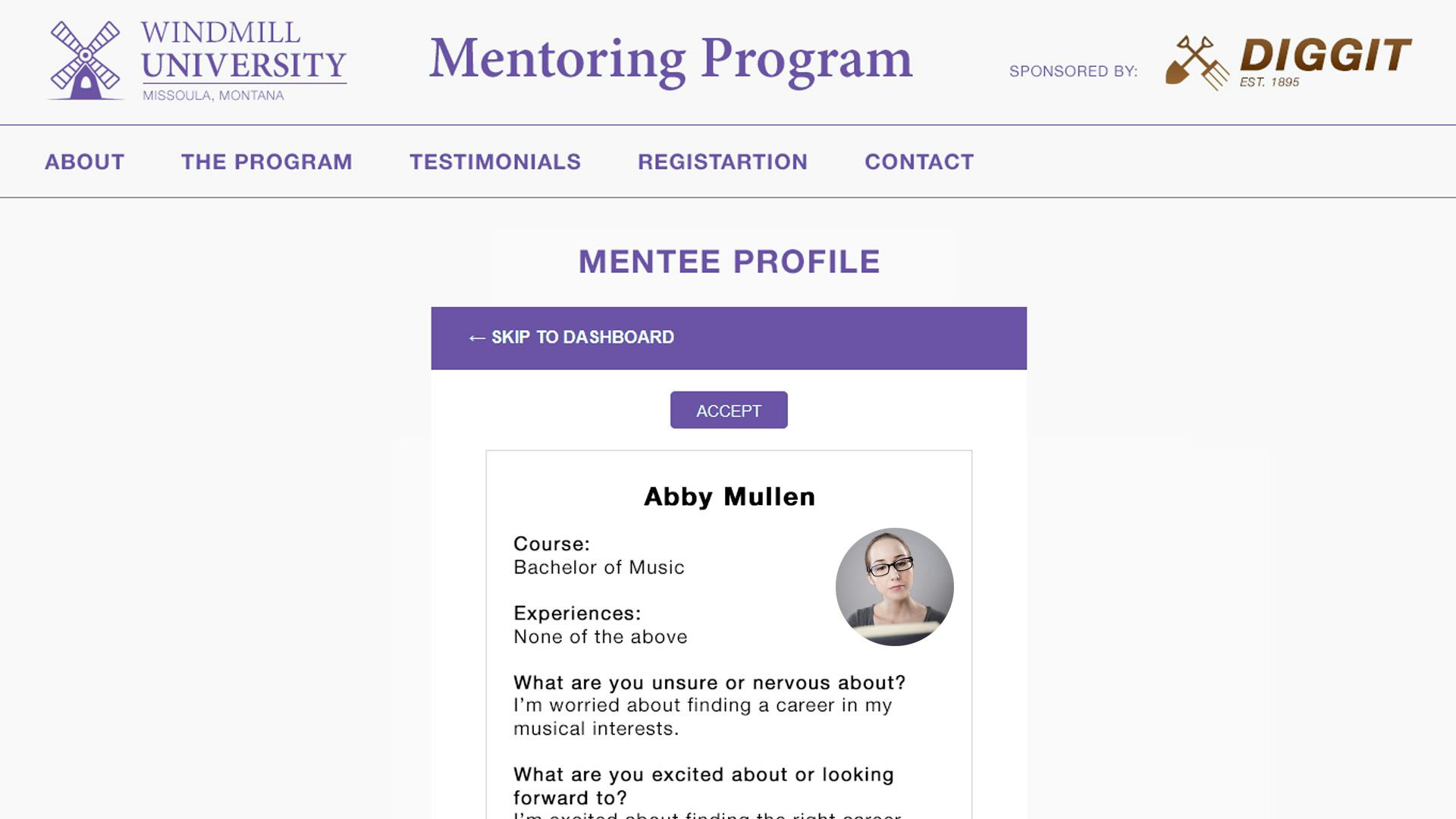The image size is (1456, 819).
Task: Click the ACCEPT button for Abby Mullen
Action: 728,409
